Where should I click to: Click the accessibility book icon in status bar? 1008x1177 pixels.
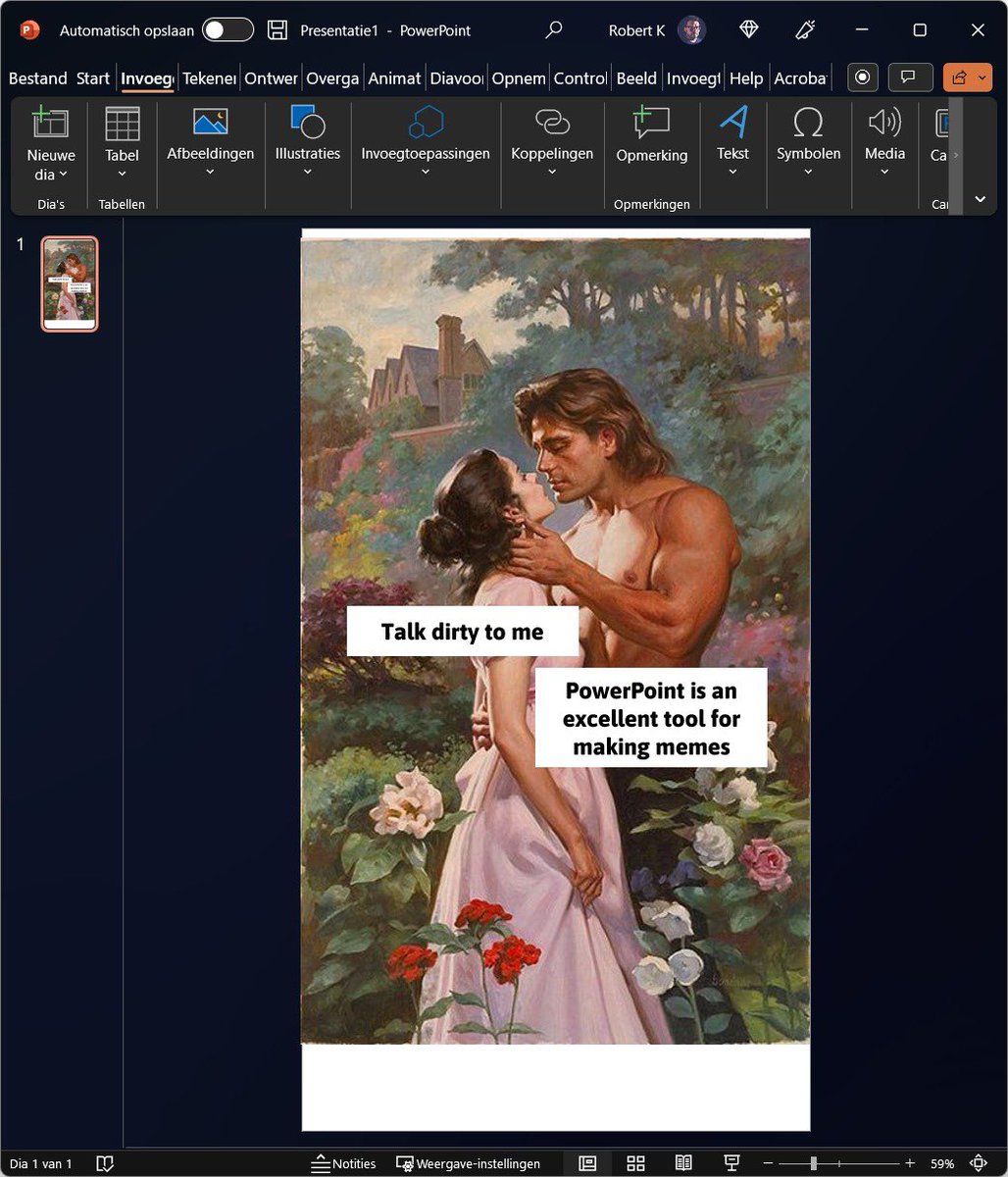(105, 1163)
